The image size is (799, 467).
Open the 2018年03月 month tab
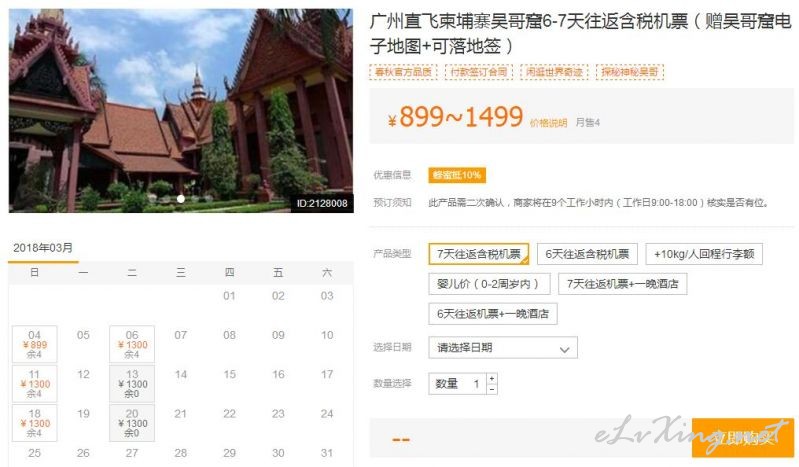coord(43,248)
